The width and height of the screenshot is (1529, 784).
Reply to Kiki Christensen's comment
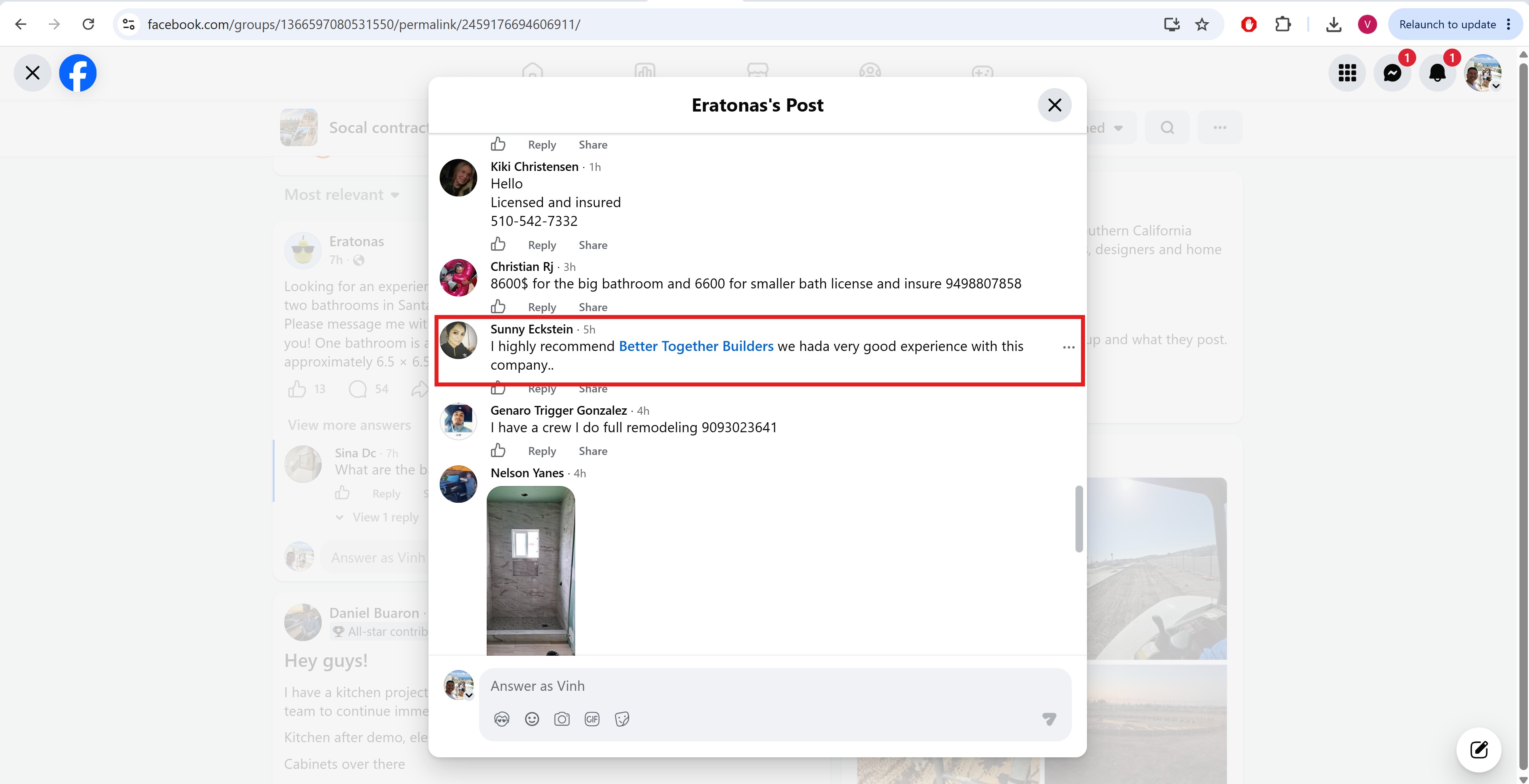coord(542,245)
